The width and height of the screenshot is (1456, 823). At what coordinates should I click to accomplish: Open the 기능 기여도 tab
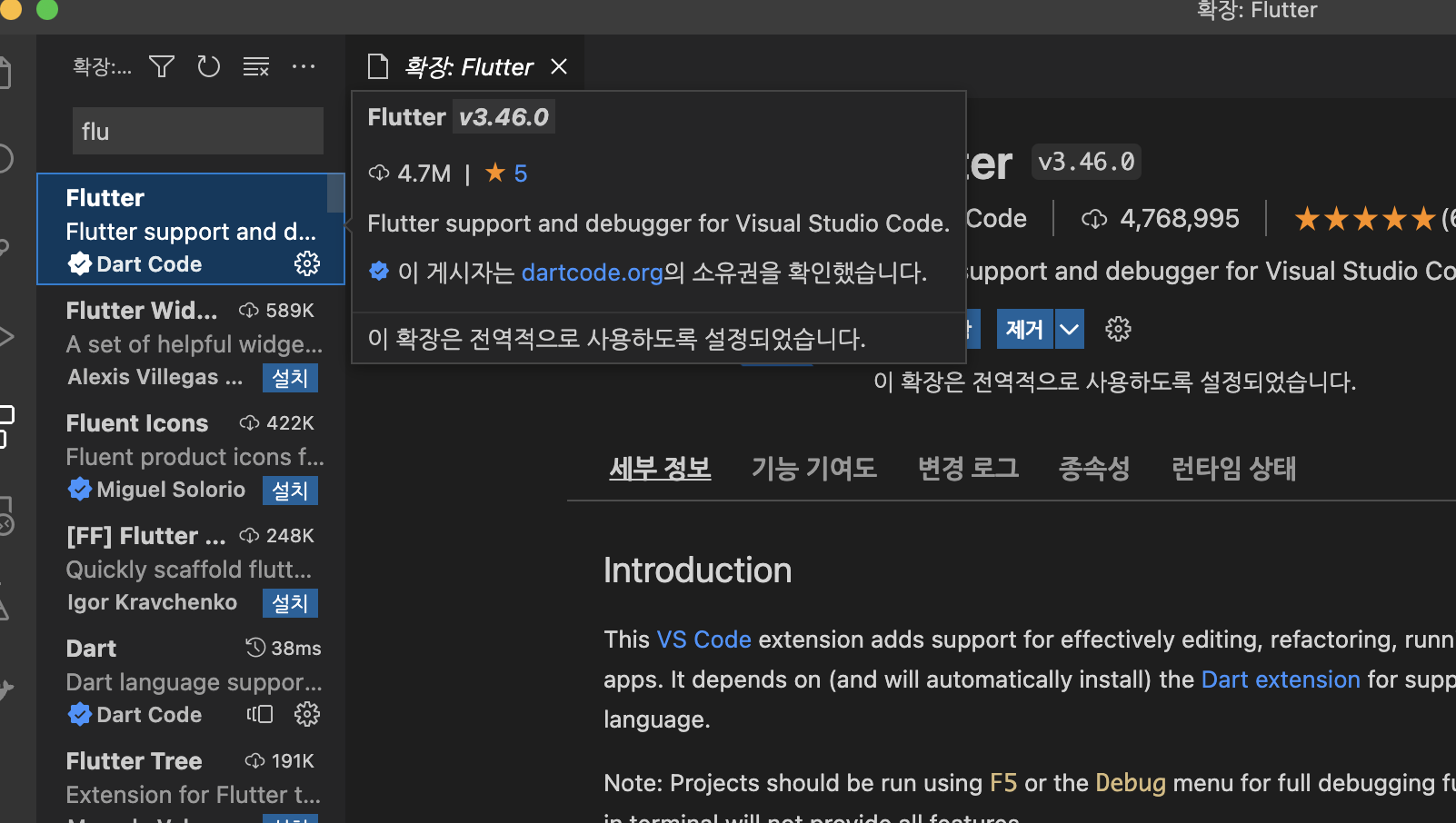coord(814,469)
